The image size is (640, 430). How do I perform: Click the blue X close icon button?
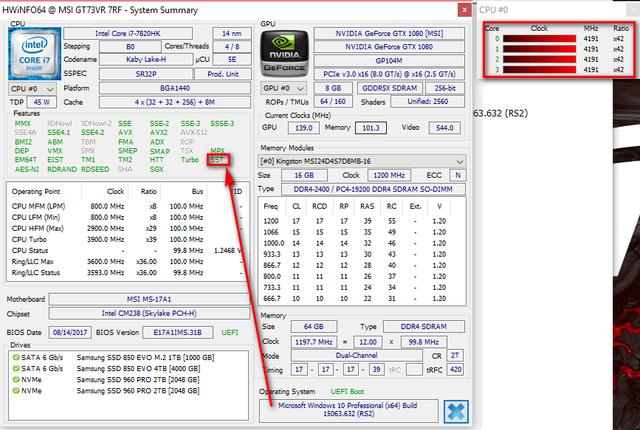point(456,411)
